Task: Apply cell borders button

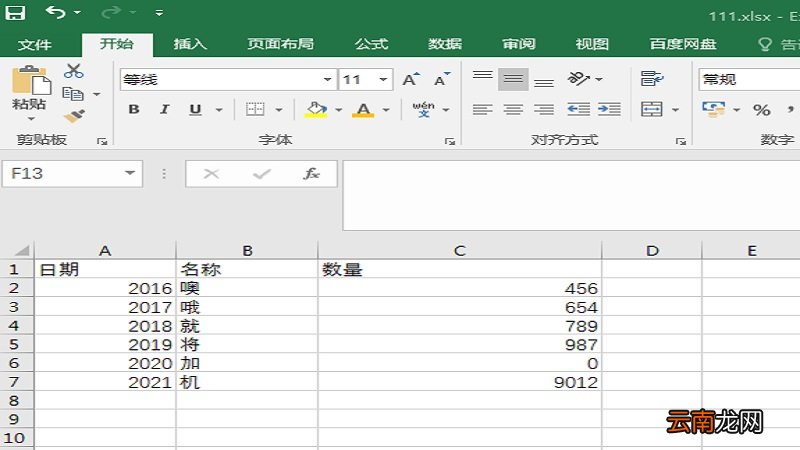Action: (x=255, y=109)
